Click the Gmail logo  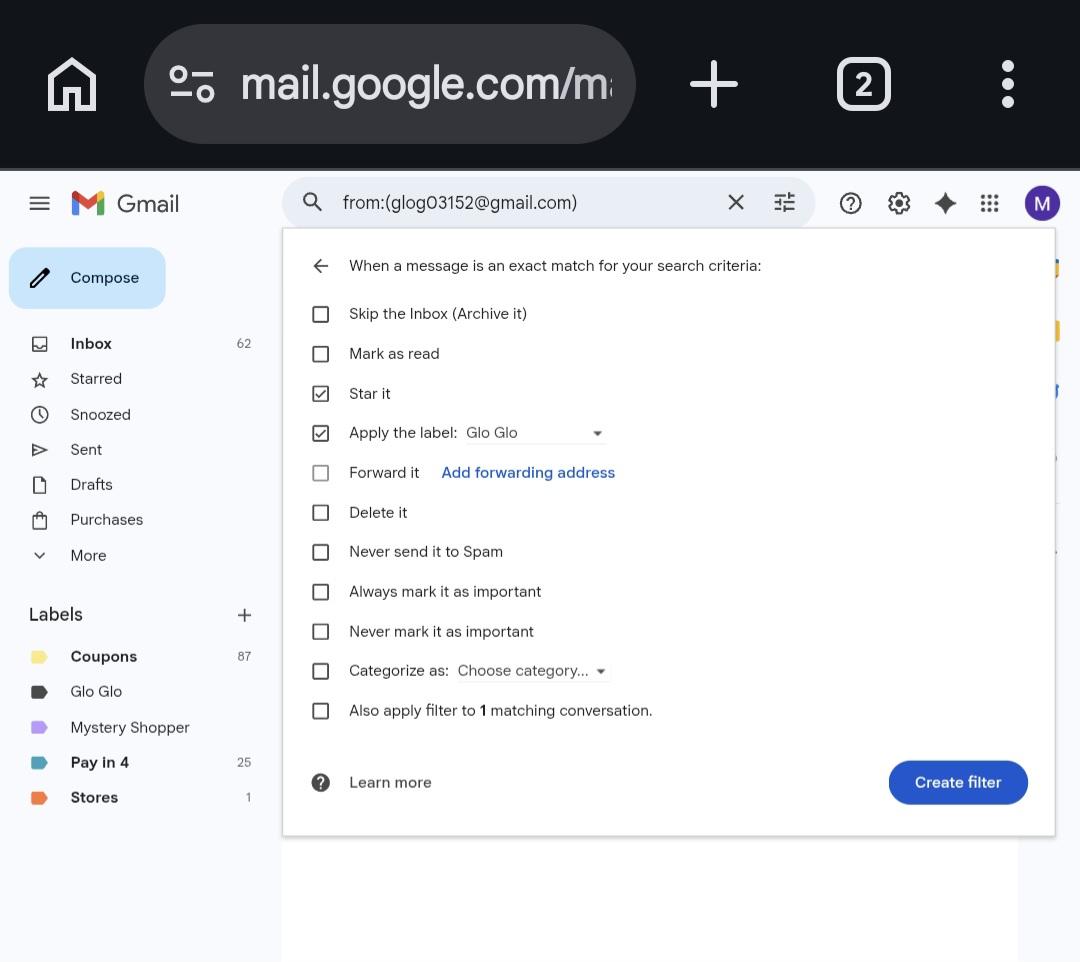[x=125, y=203]
